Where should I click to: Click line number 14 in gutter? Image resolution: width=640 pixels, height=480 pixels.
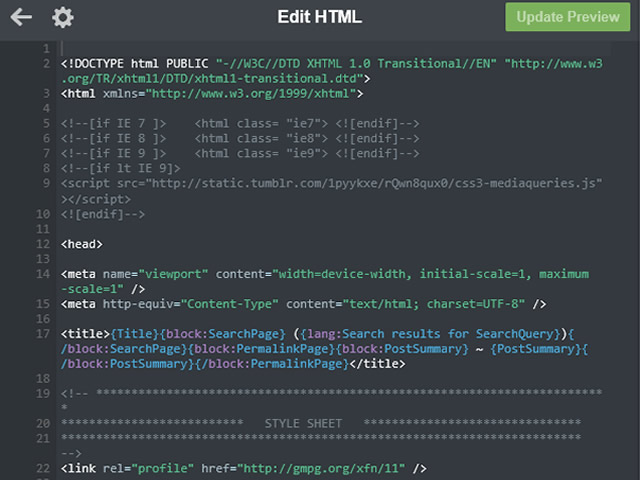pos(43,274)
